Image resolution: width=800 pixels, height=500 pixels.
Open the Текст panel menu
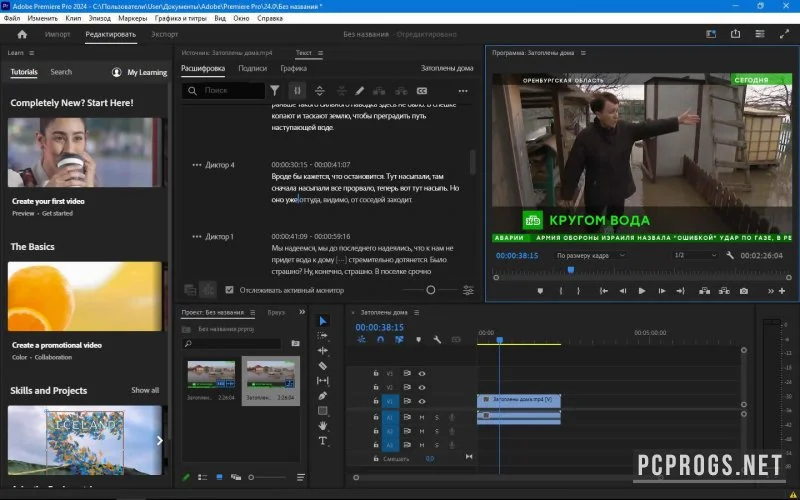(320, 53)
